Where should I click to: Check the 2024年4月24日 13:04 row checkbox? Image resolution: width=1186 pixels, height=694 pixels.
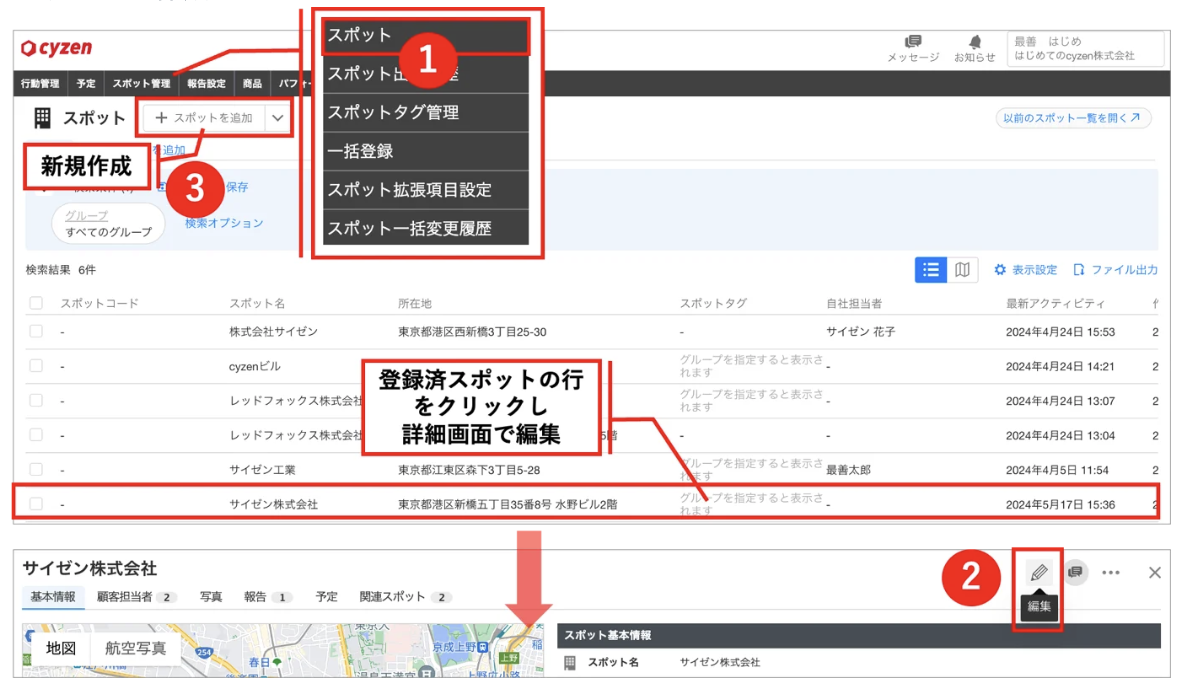coord(36,435)
